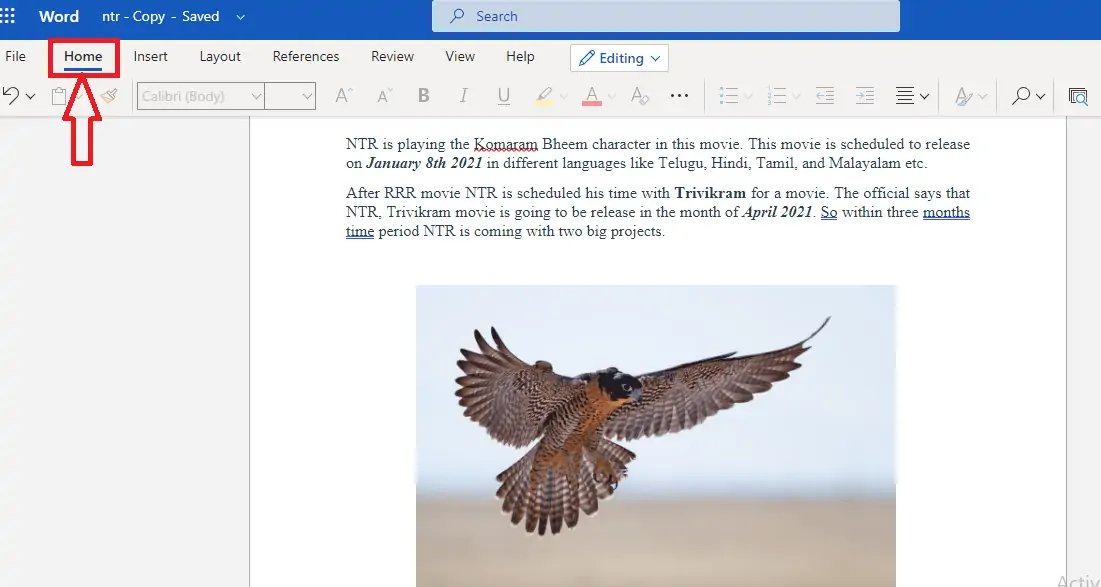Open the File menu
1101x587 pixels.
(x=15, y=57)
